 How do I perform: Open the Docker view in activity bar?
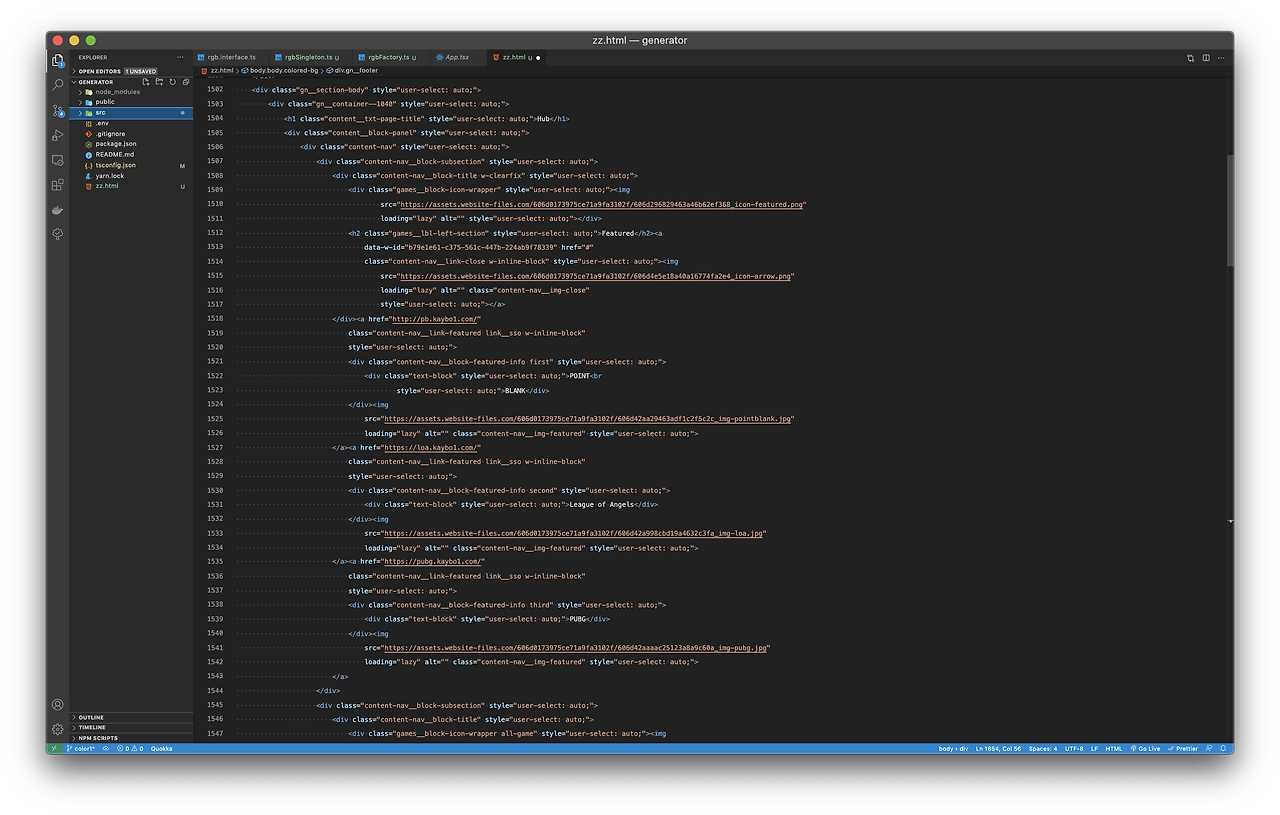(x=58, y=209)
